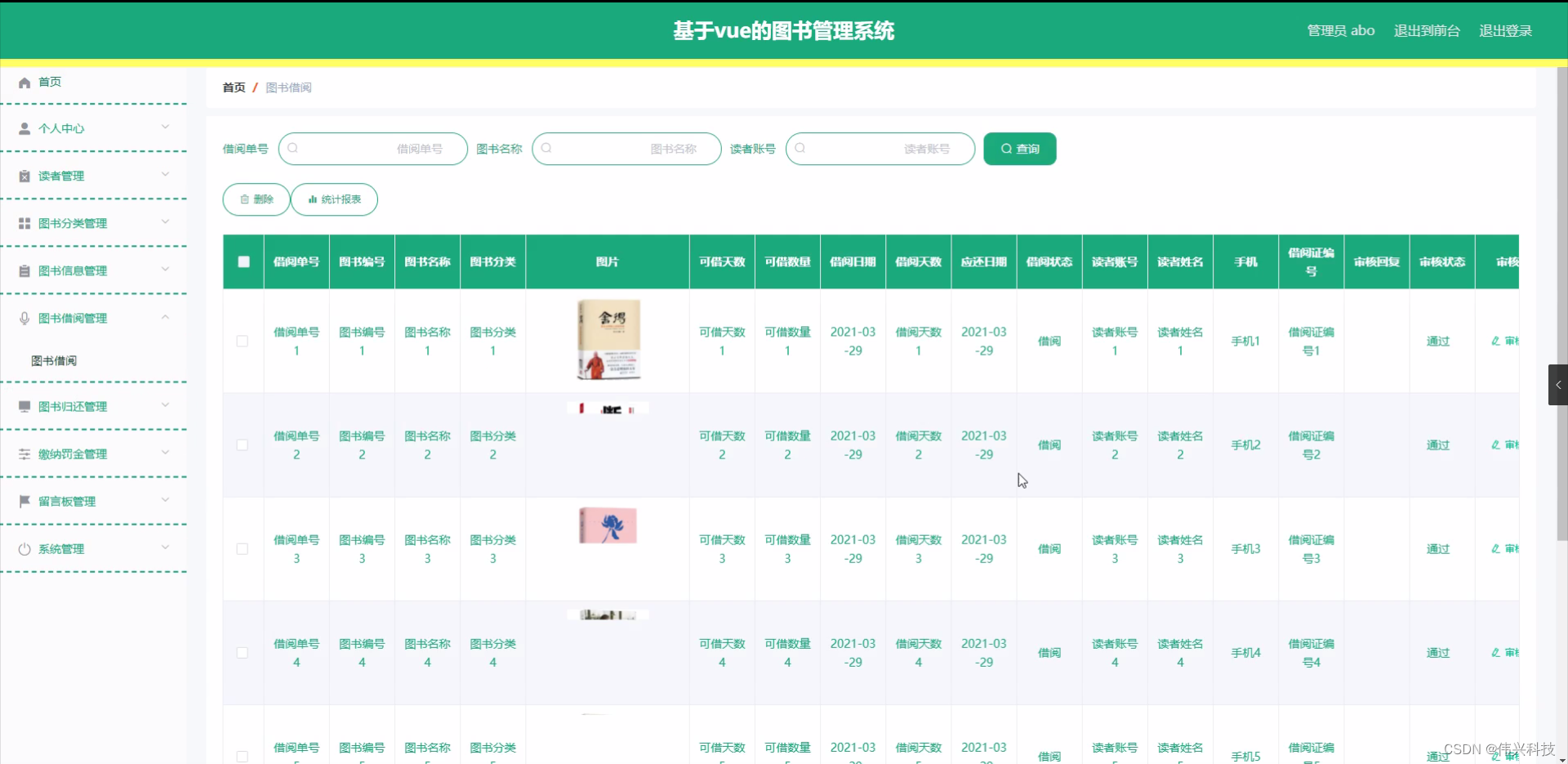Click the 图书归还管理 monitor icon
The image size is (1568, 764).
coord(24,406)
